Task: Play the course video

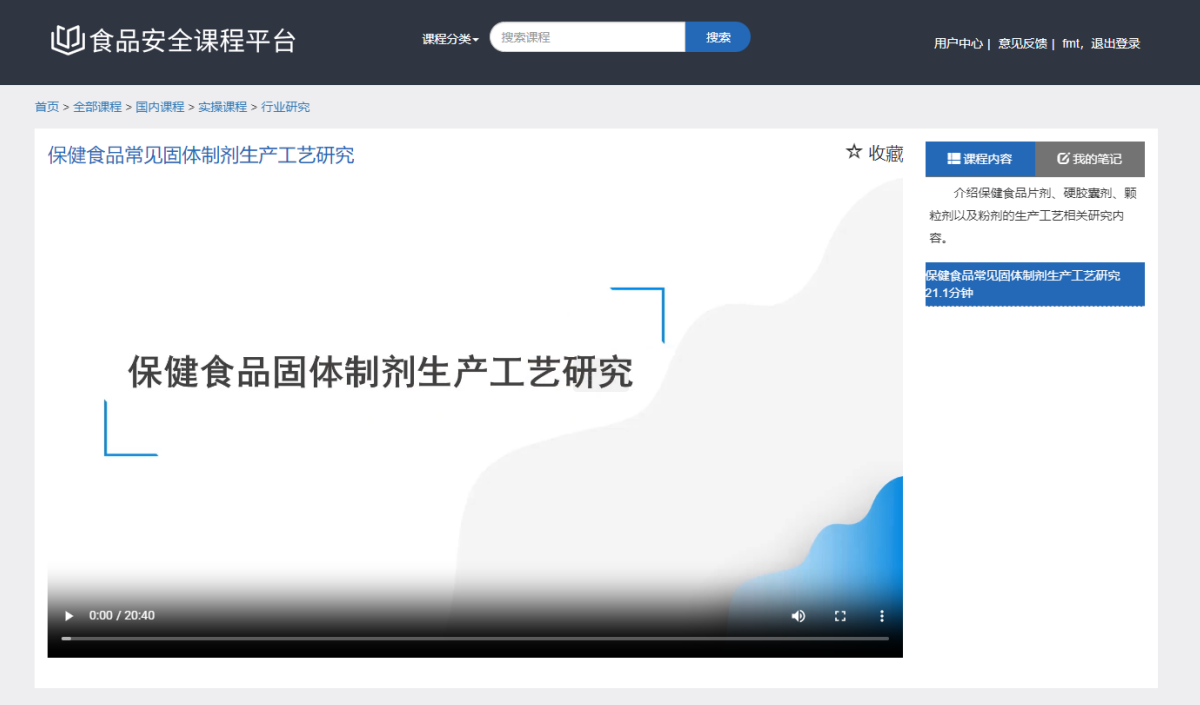Action: 69,616
